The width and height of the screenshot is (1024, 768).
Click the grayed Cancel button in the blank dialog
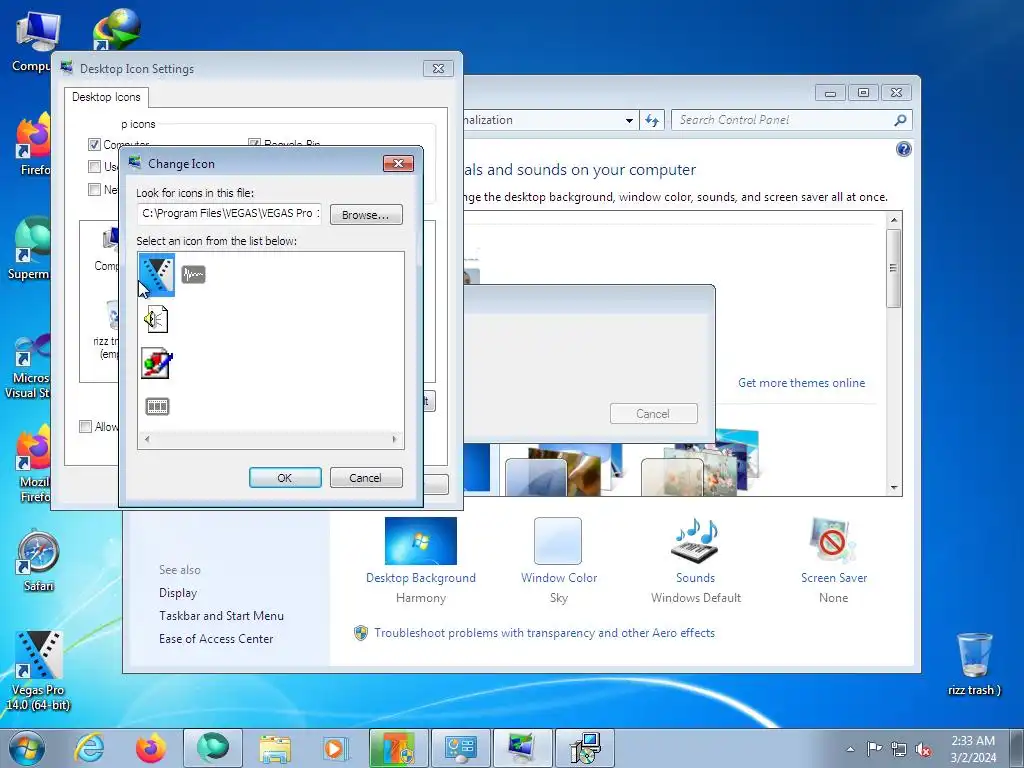pos(653,413)
